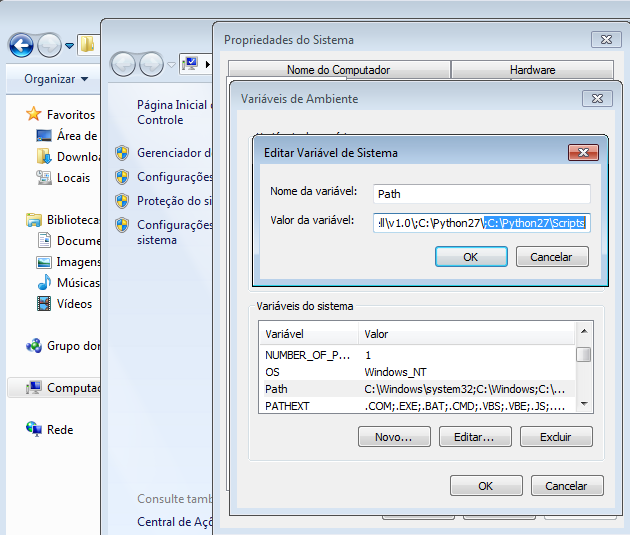Open Página Inicial do Painel de Controle link
The image size is (630, 535).
click(174, 112)
